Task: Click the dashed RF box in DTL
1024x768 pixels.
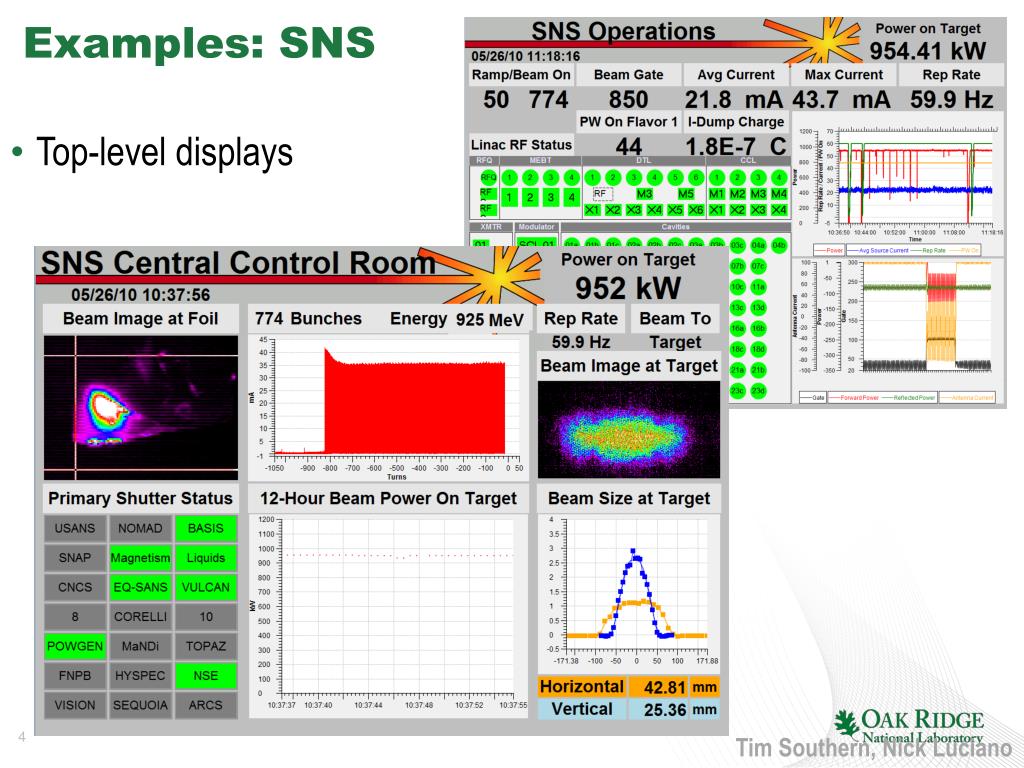Action: pyautogui.click(x=602, y=194)
